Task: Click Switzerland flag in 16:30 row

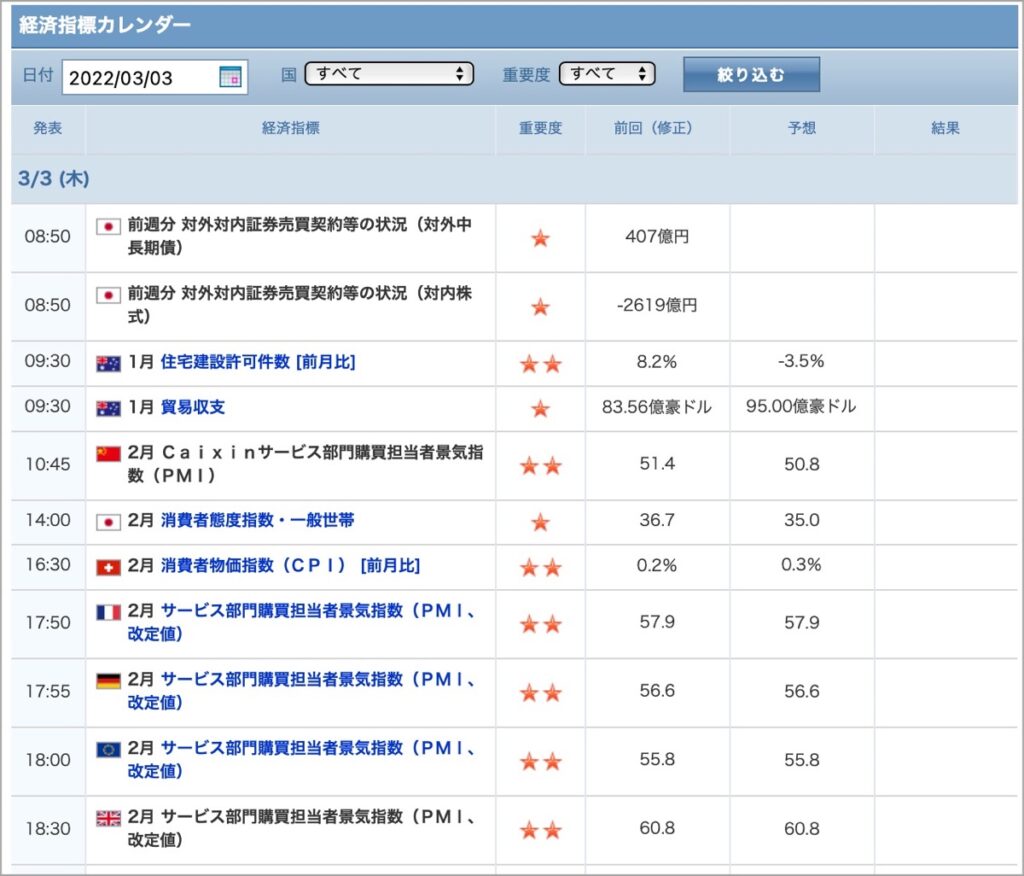Action: (x=108, y=568)
